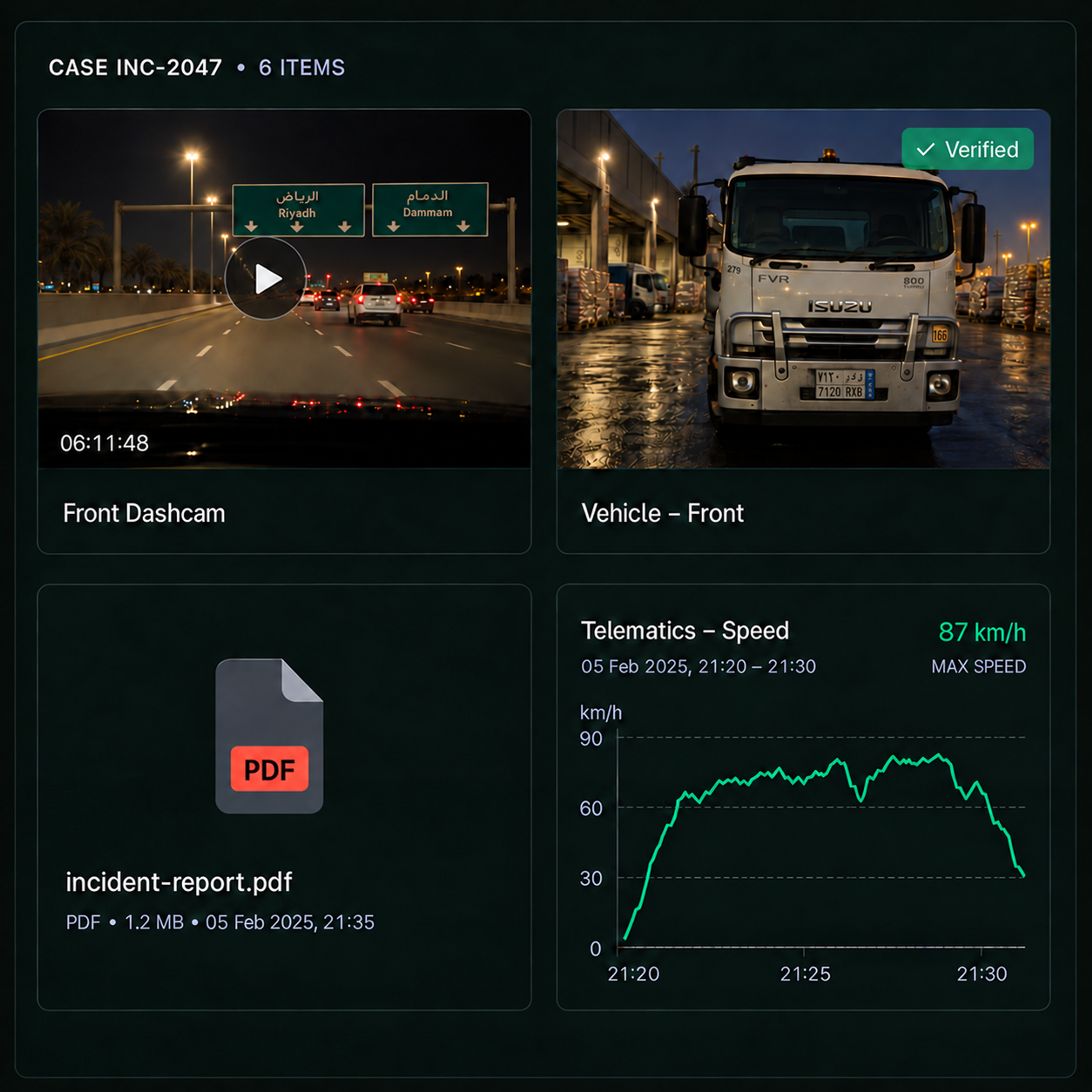Screen dimensions: 1092x1092
Task: Click the 90 y-axis gridline label
Action: (x=591, y=739)
